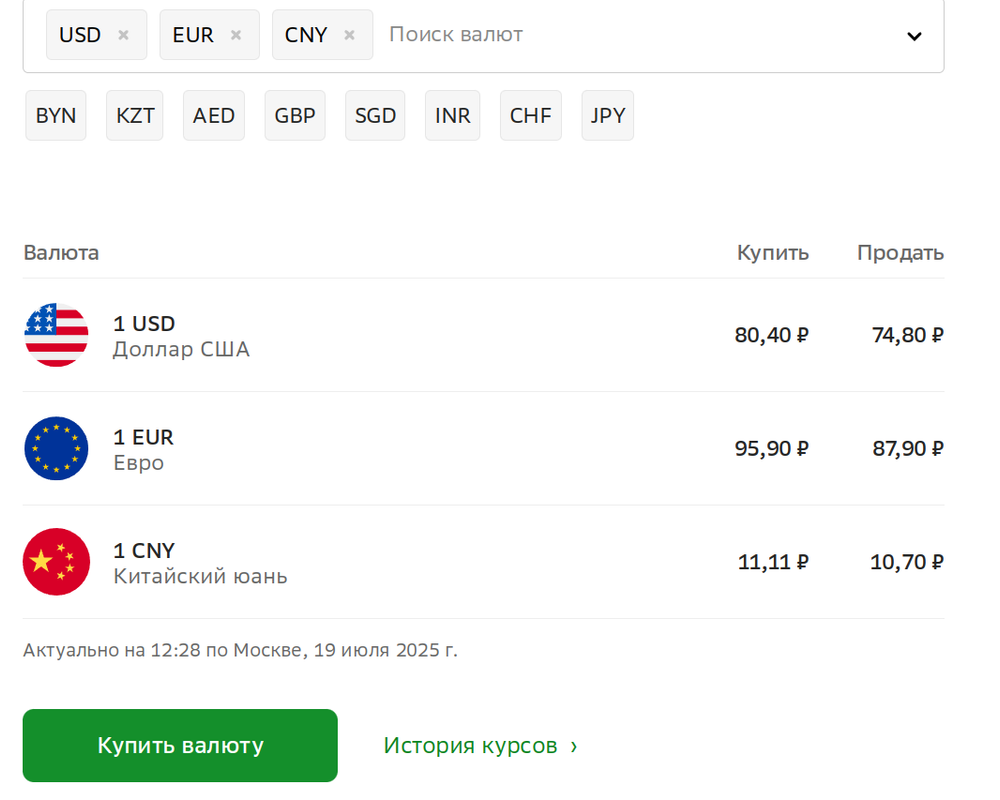Pick the JPY quick currency
This screenshot has width=1000, height=800.
click(x=607, y=115)
